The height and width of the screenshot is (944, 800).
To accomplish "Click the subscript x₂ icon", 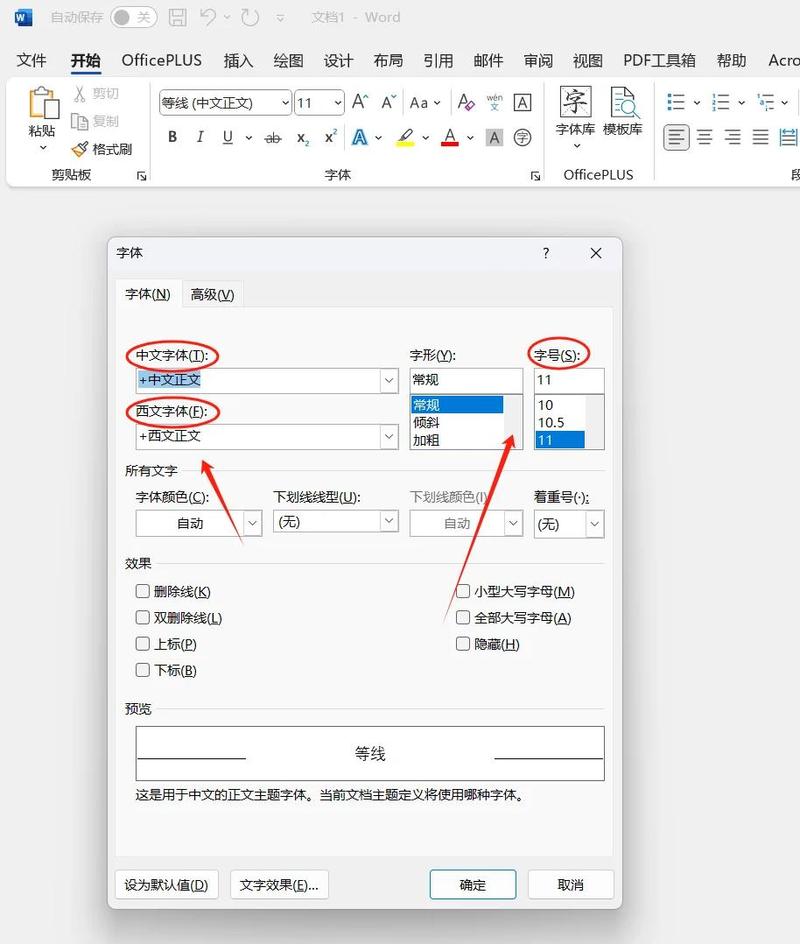I will point(303,138).
